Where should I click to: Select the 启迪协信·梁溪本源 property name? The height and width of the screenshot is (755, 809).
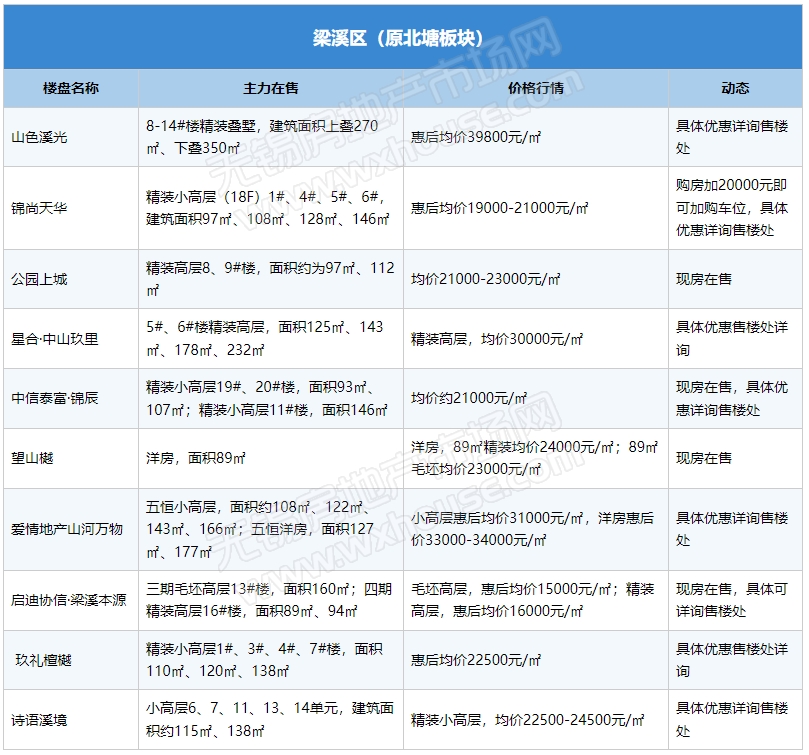click(69, 600)
